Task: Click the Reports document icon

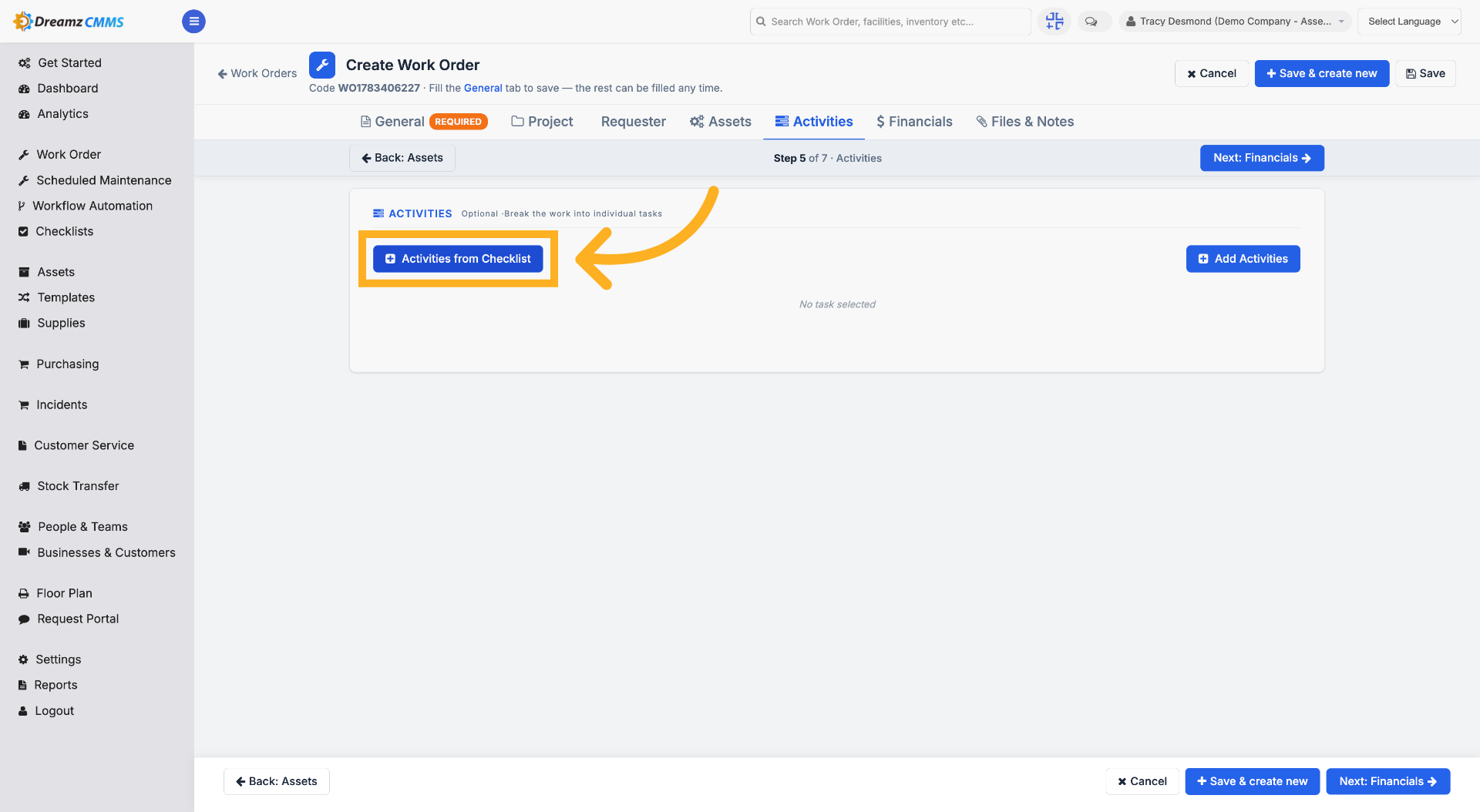Action: click(x=22, y=685)
